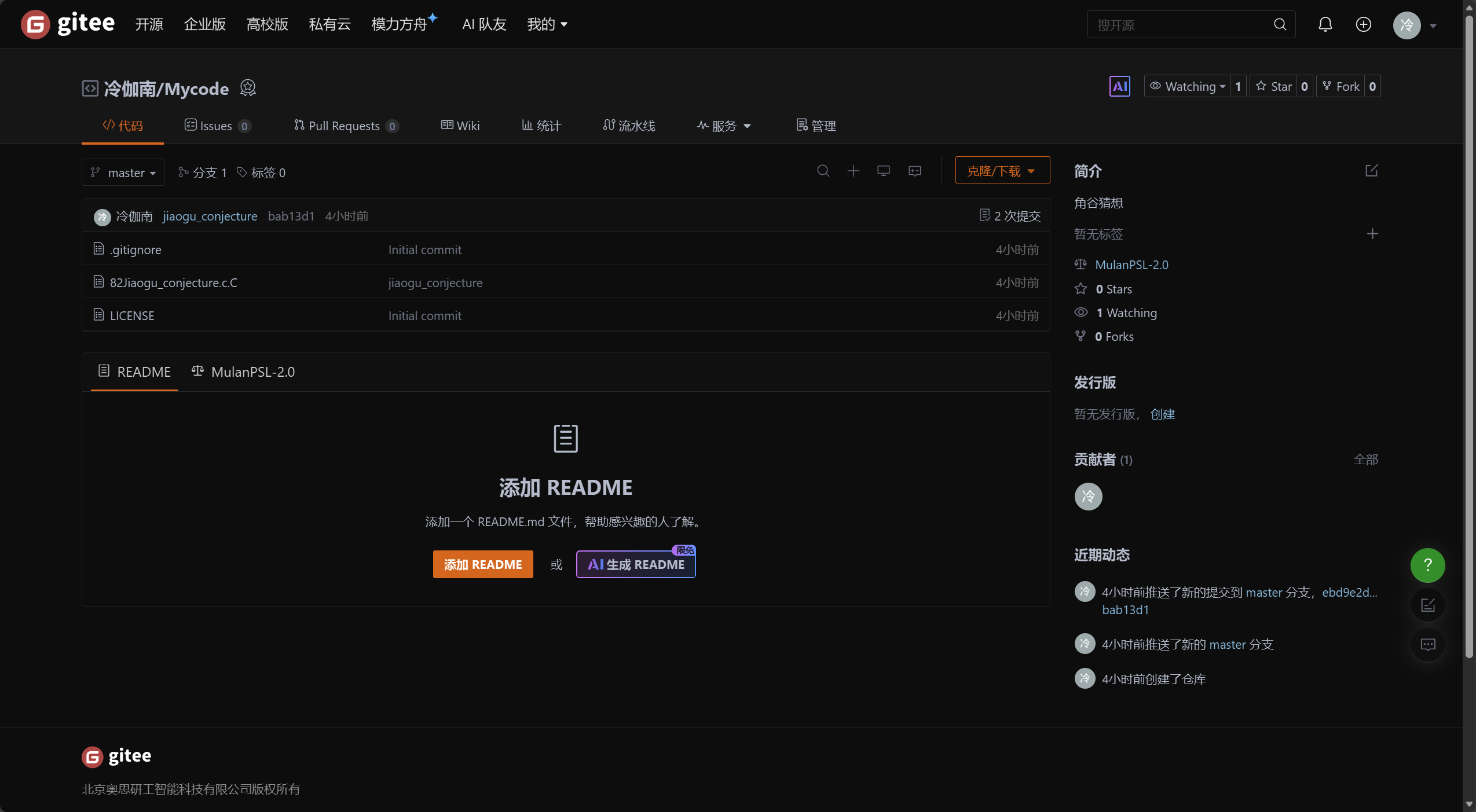Screen dimensions: 1476x812
Task: Expand the master branch selector
Action: pyautogui.click(x=123, y=172)
